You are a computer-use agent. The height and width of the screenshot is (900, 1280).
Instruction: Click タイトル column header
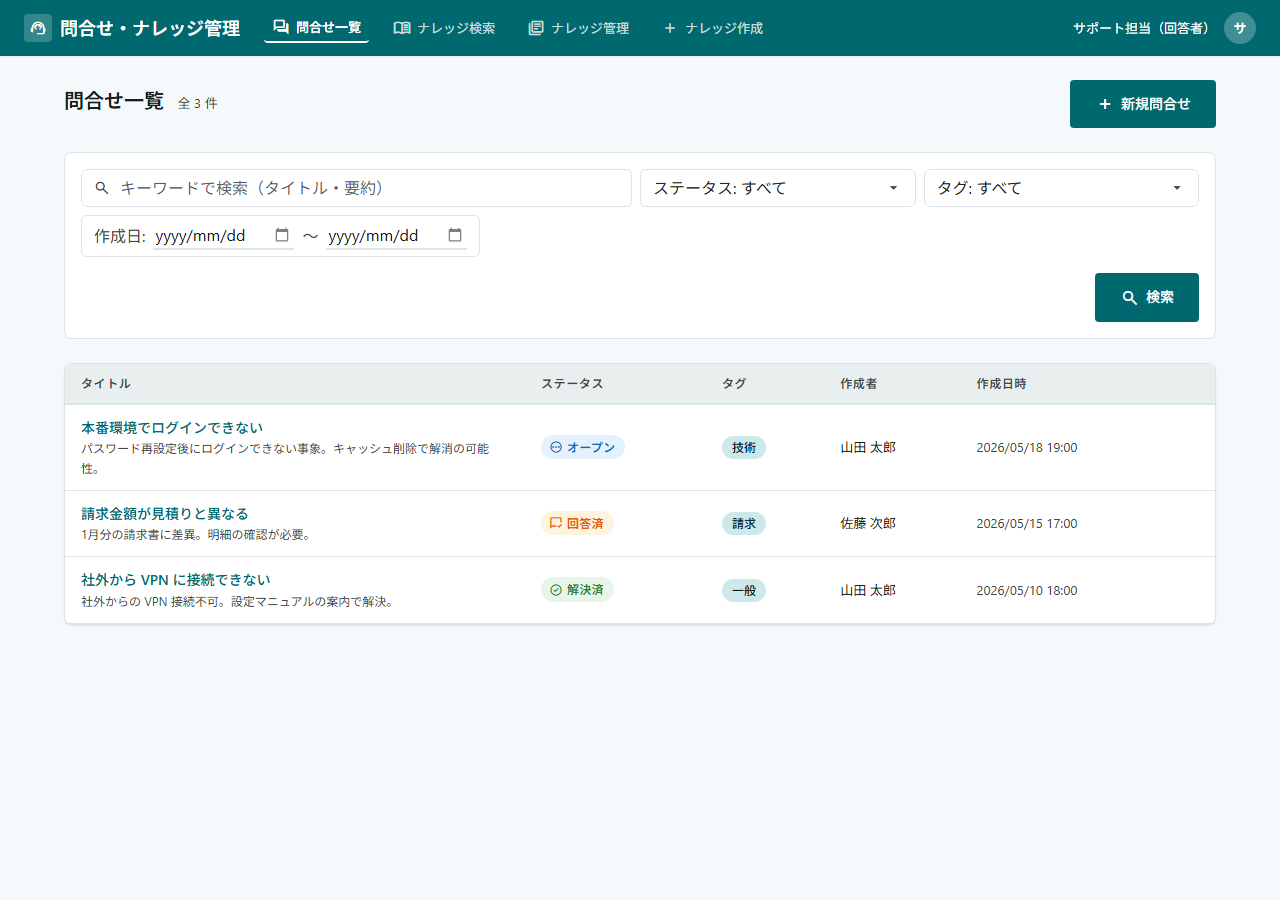(106, 384)
